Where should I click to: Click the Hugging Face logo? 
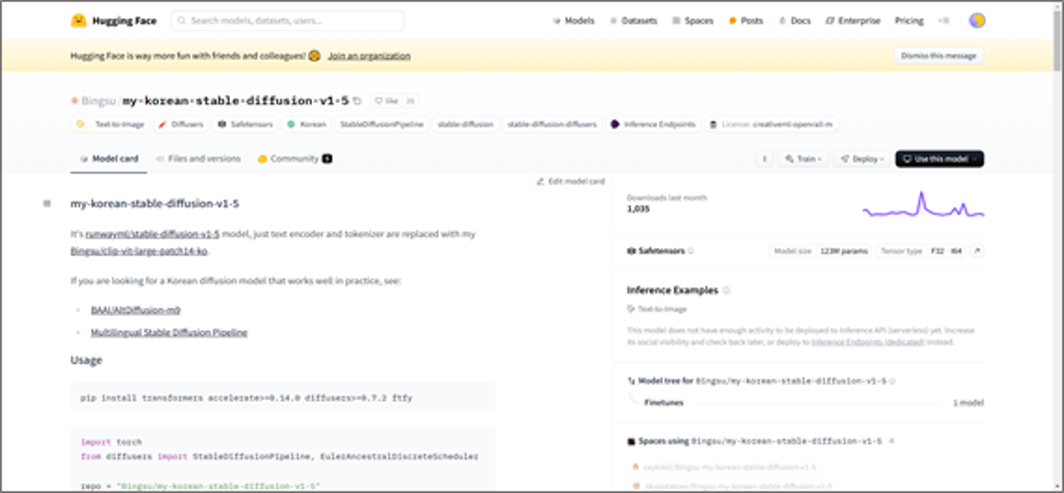tap(113, 20)
